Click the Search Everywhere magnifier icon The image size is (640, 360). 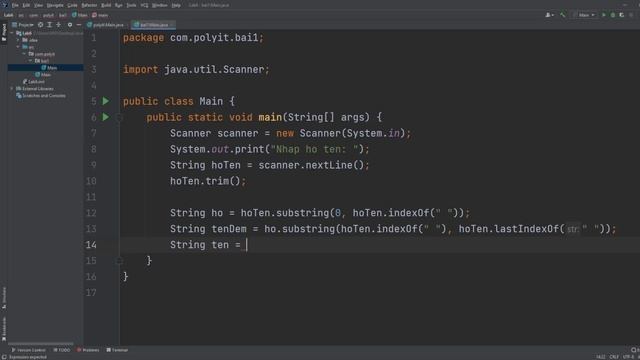coord(634,350)
